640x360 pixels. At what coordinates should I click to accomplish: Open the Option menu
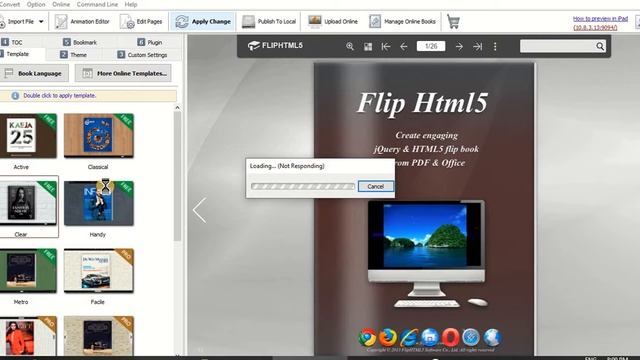[36, 4]
